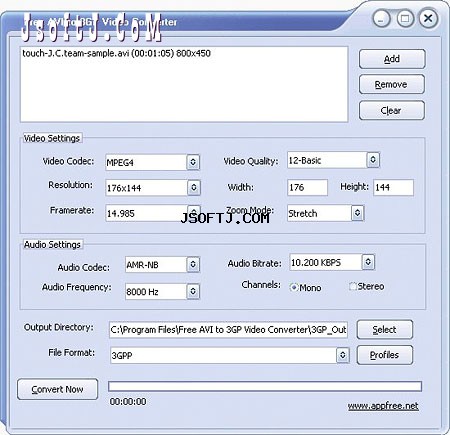Click the MPEG4 video codec value
Image resolution: width=450 pixels, height=435 pixels.
click(x=120, y=163)
